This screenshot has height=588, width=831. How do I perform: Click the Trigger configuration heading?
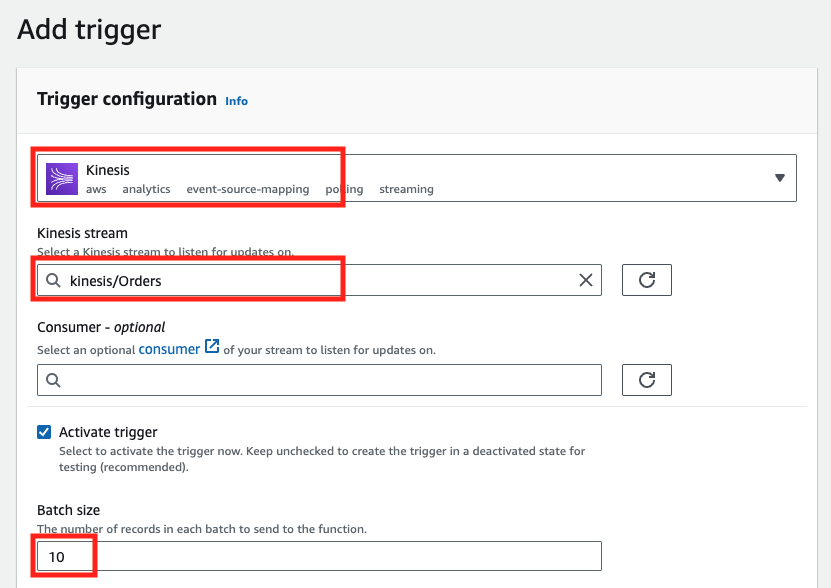[127, 99]
